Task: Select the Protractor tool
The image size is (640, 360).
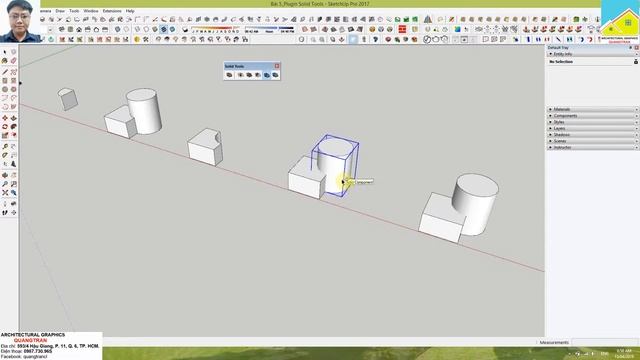Action: (x=5, y=155)
